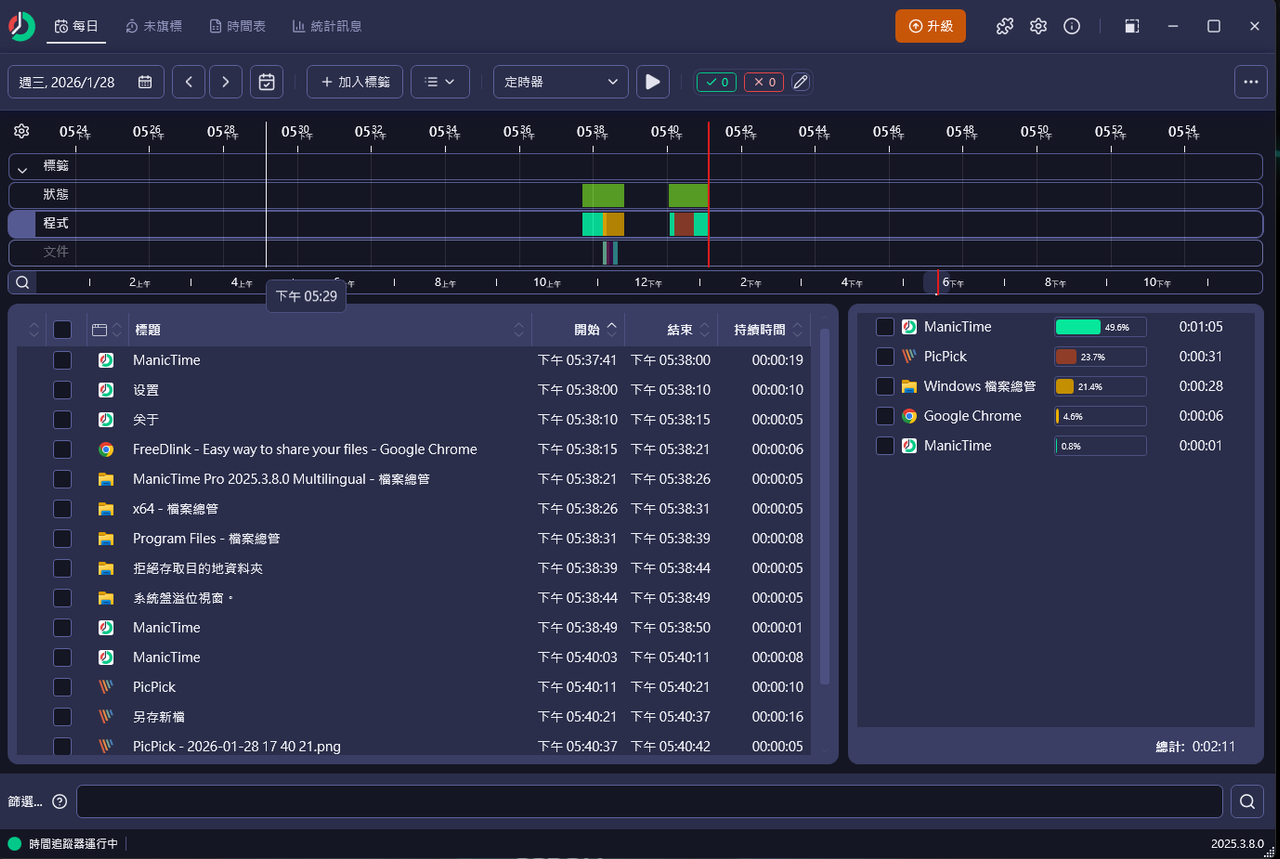This screenshot has height=859, width=1280.
Task: Switch to the 統計訊息 tab
Action: (x=327, y=26)
